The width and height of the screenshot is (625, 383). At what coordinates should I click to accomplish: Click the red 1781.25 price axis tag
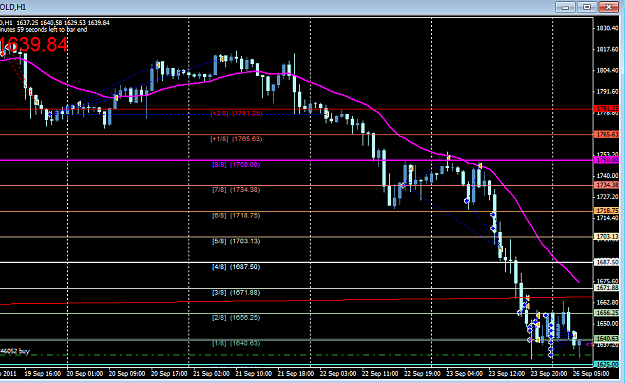point(607,109)
